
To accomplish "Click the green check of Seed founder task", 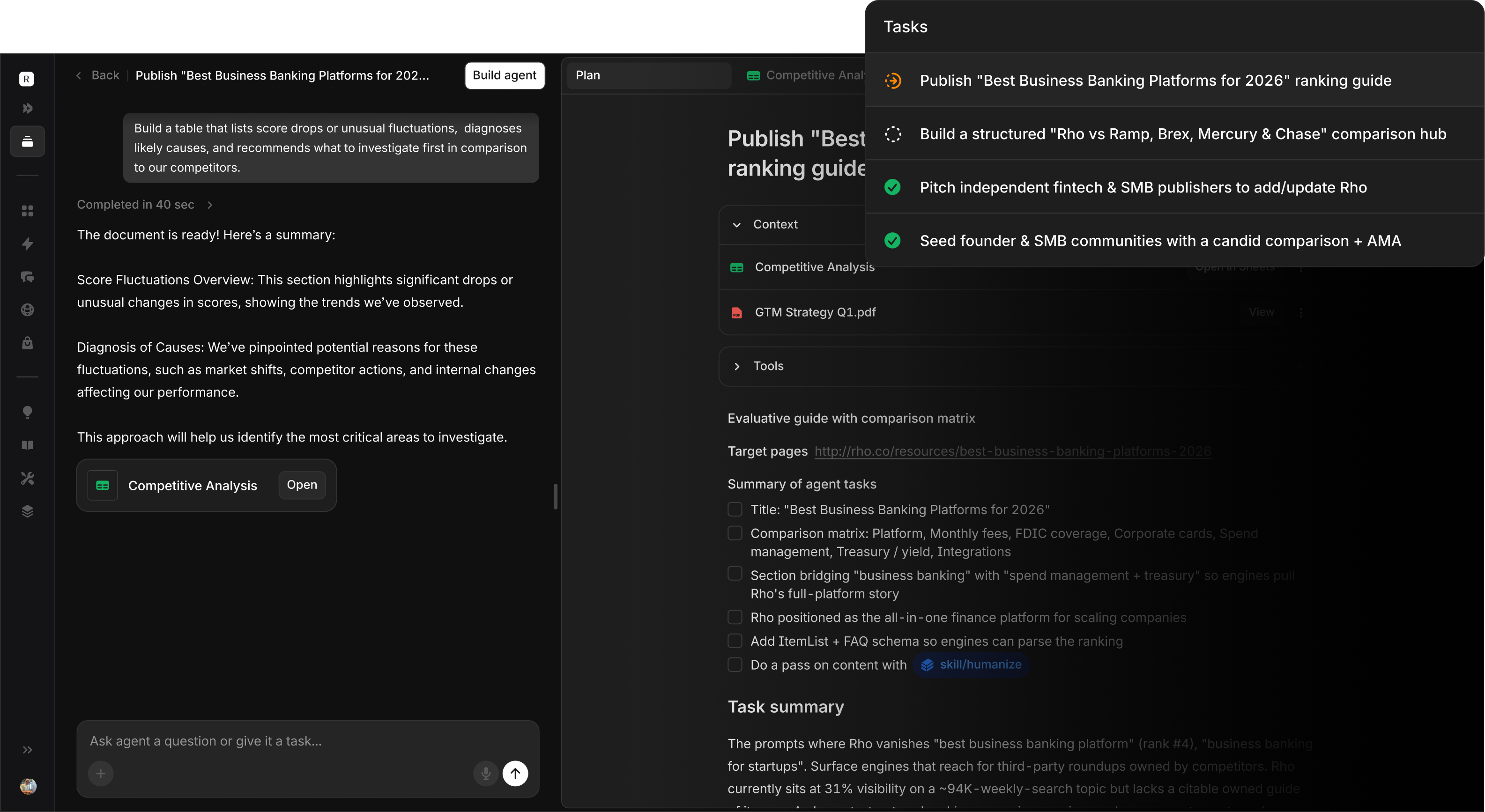I will pyautogui.click(x=892, y=241).
